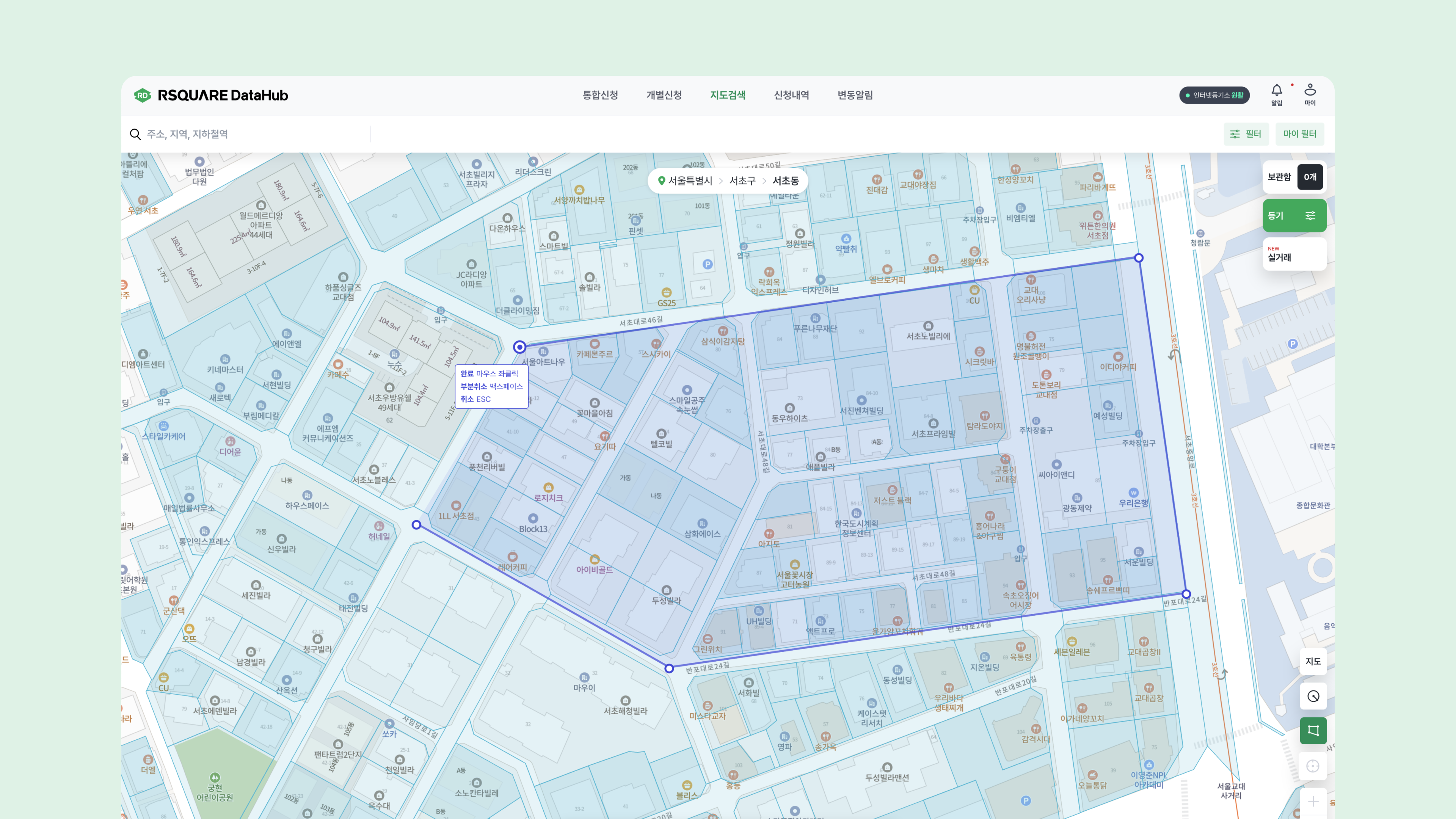Screen dimensions: 1456x819
Task: Go to the 변동알림 menu tab
Action: [x=855, y=95]
